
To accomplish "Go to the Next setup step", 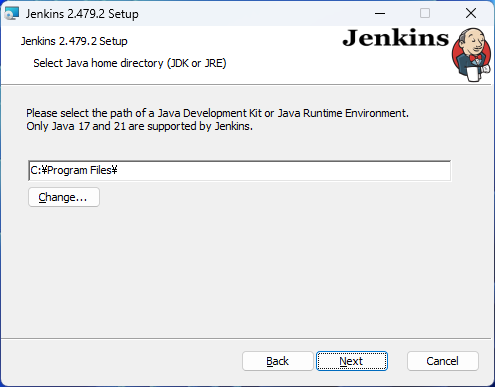I will tap(352, 361).
